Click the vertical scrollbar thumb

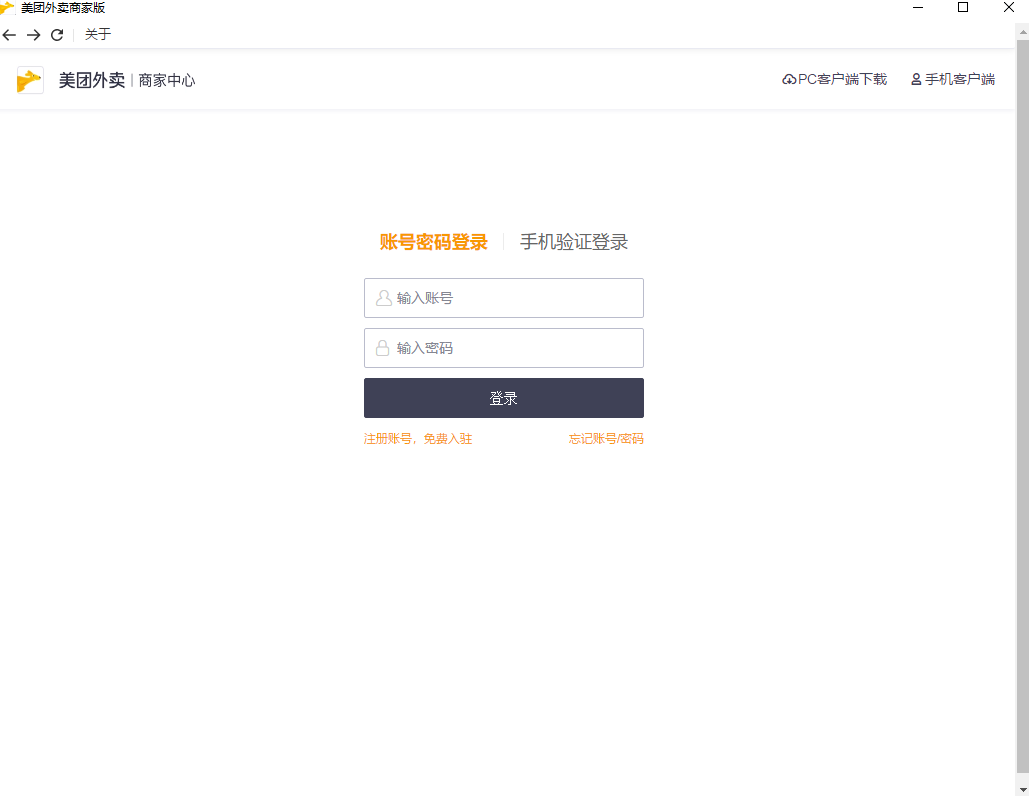[1022, 407]
